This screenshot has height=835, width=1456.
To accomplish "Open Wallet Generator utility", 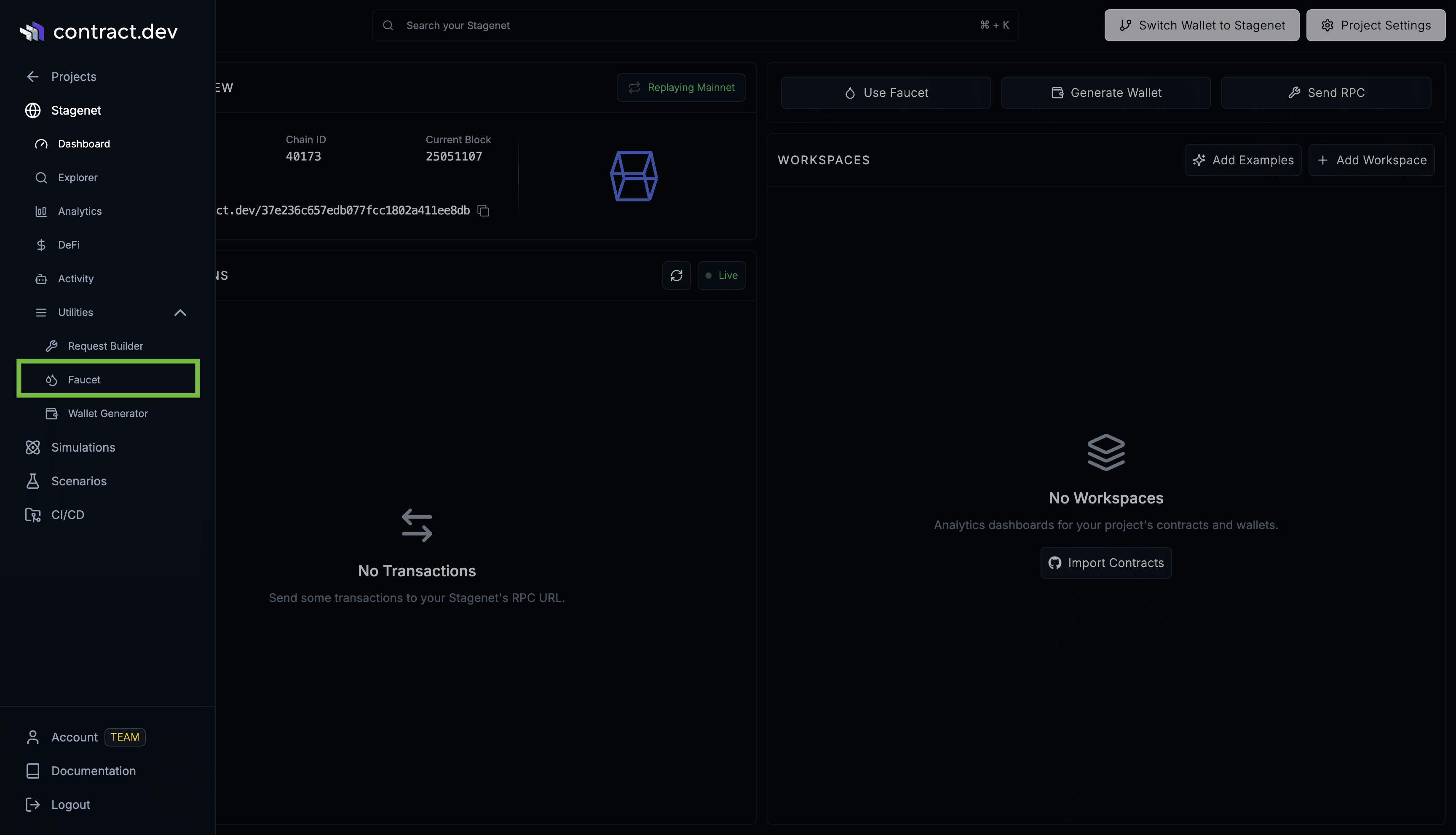I will (x=108, y=413).
